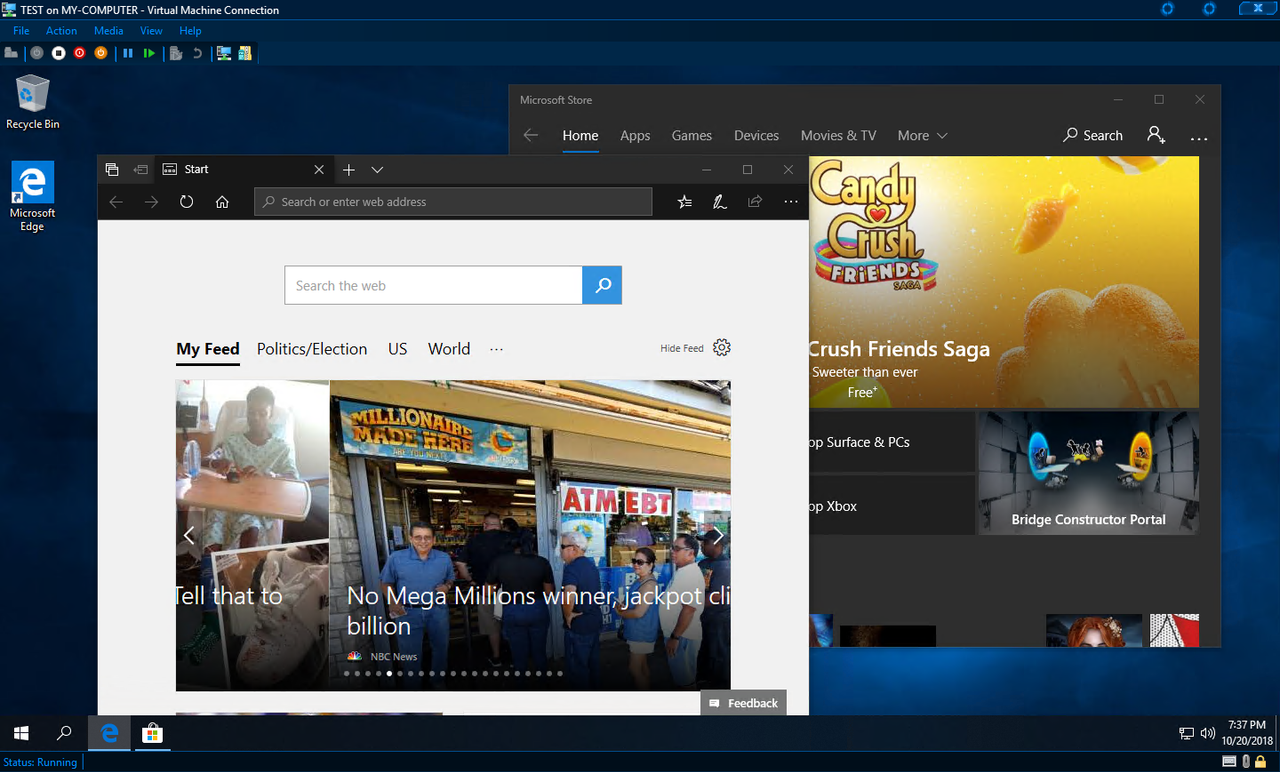The height and width of the screenshot is (772, 1280).
Task: Open the Candy Crush Friends Saga banner
Action: click(1004, 282)
